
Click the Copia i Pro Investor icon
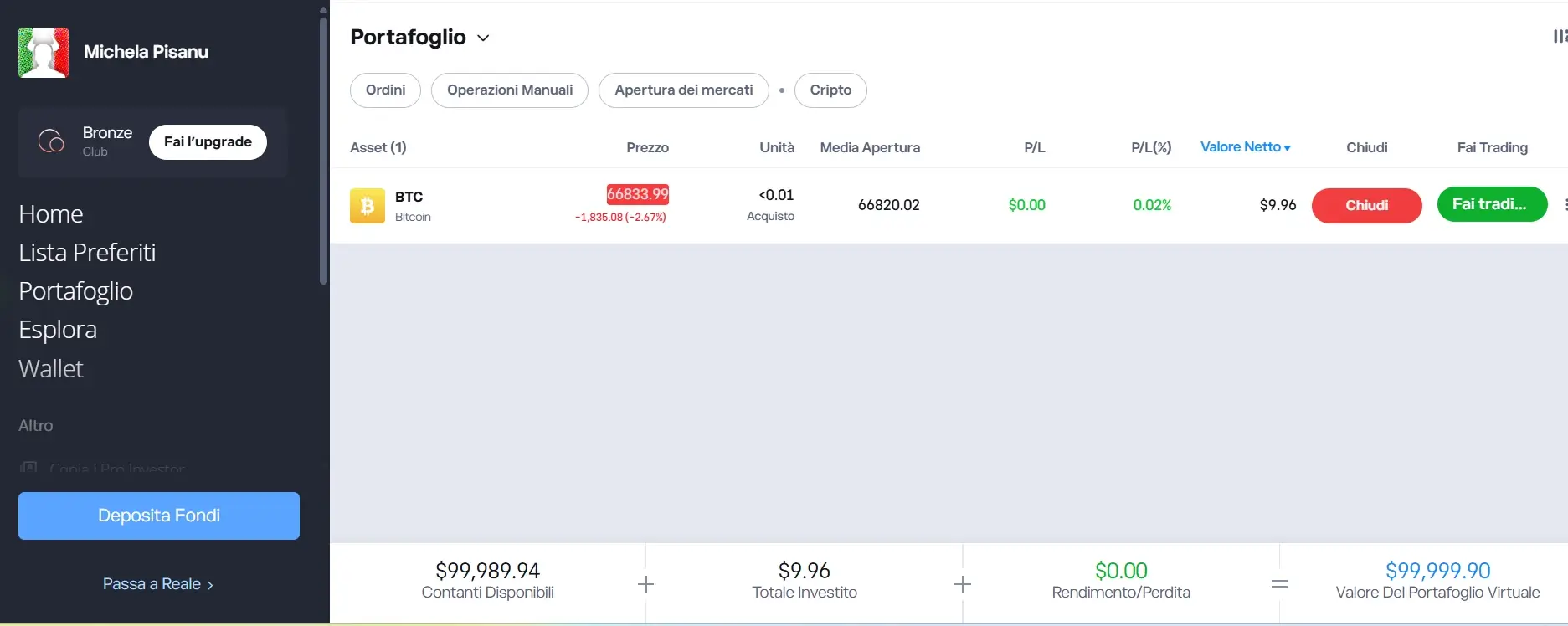coord(28,468)
